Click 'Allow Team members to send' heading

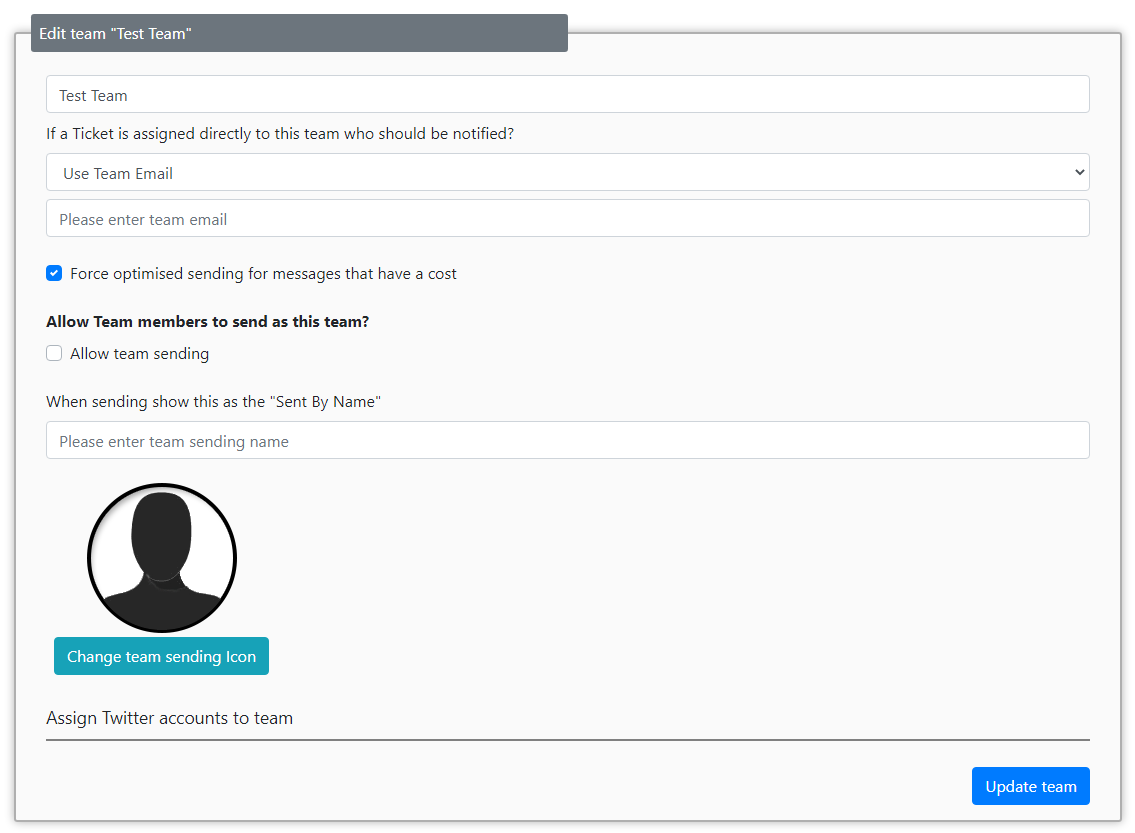208,322
